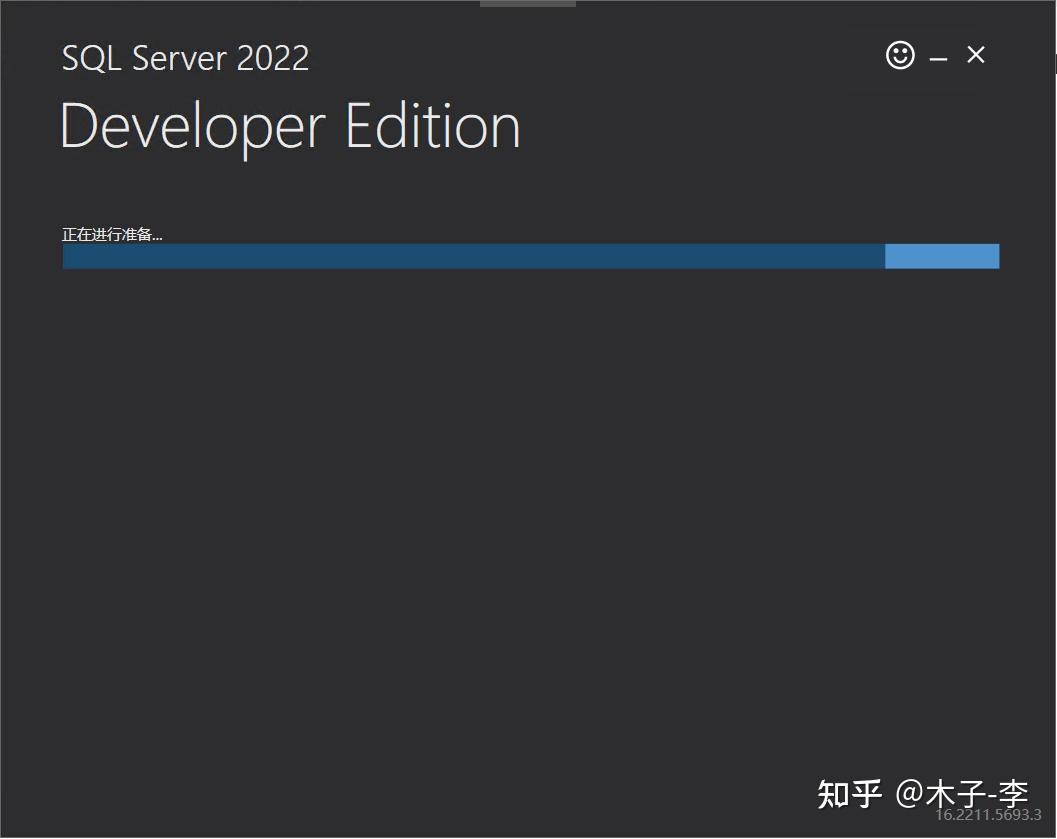The height and width of the screenshot is (839, 1057).
Task: Click the '正在进行准备...' status text
Action: pos(112,235)
